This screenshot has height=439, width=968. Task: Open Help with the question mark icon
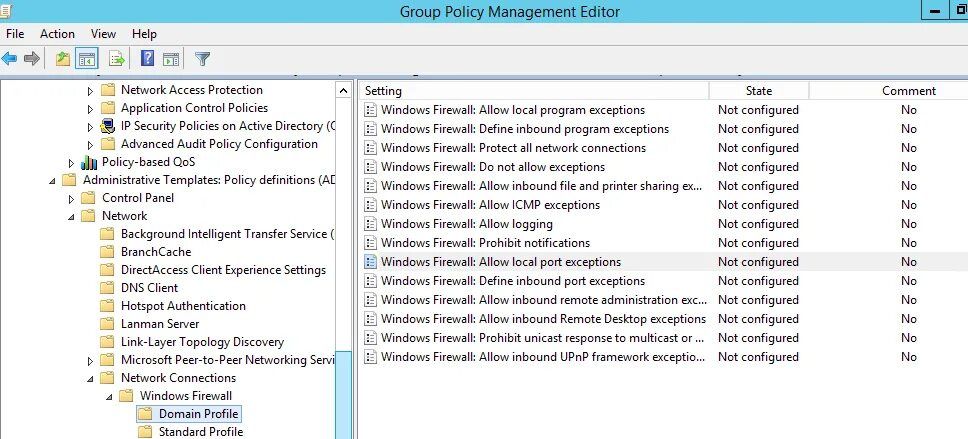(147, 59)
